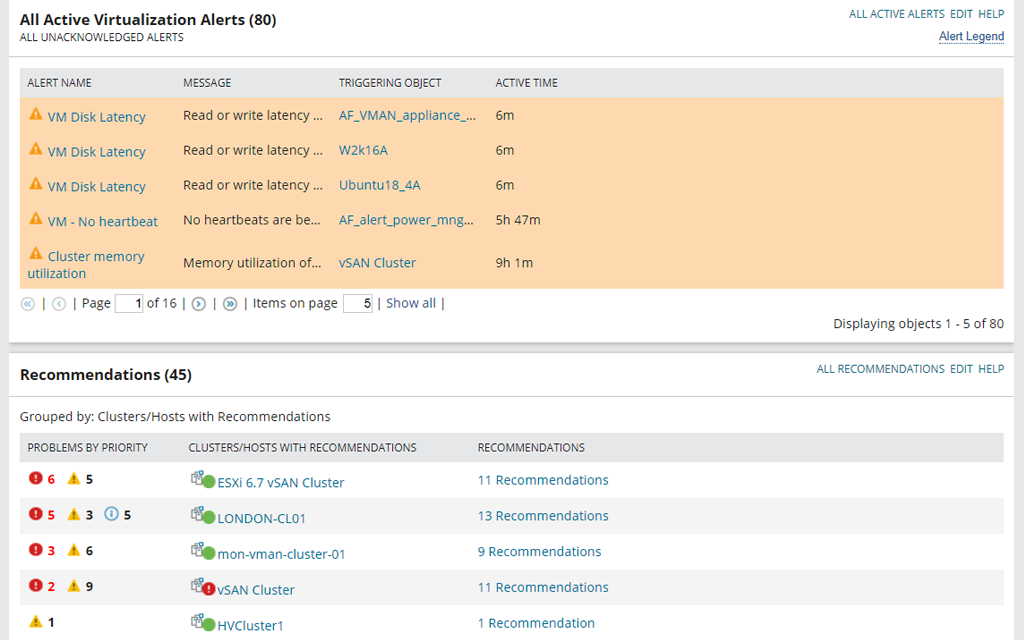Focus the Page number field
The image size is (1024, 640).
tap(129, 304)
